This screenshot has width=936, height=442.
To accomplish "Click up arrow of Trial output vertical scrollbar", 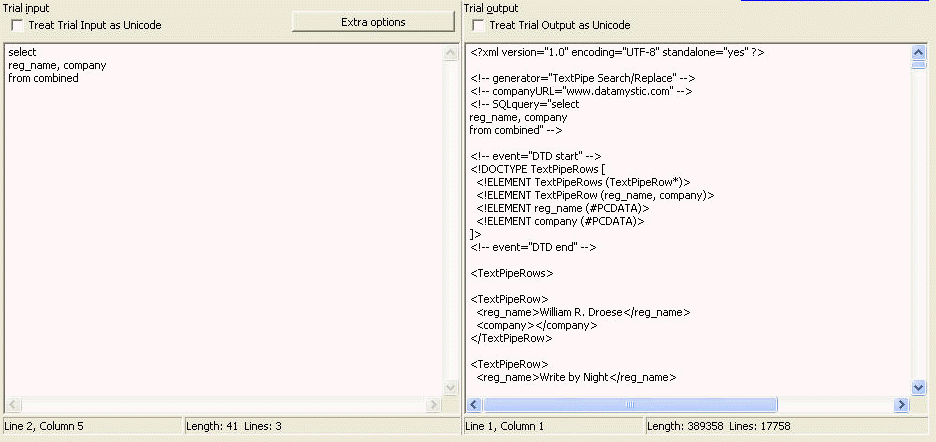I will coord(919,51).
